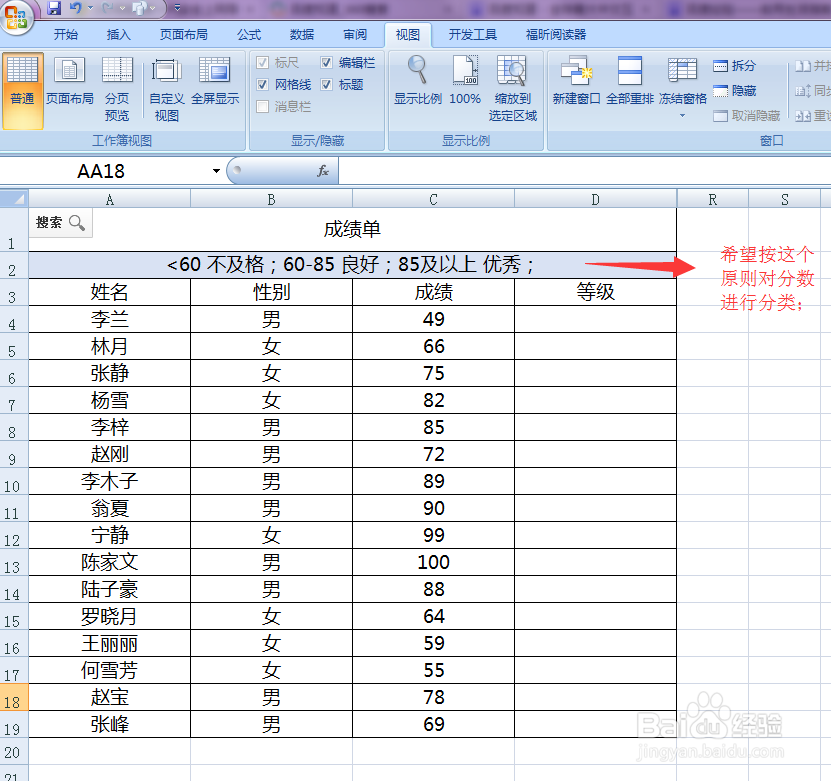Image resolution: width=831 pixels, height=781 pixels.
Task: Click the Select All corner button
Action: coord(14,199)
